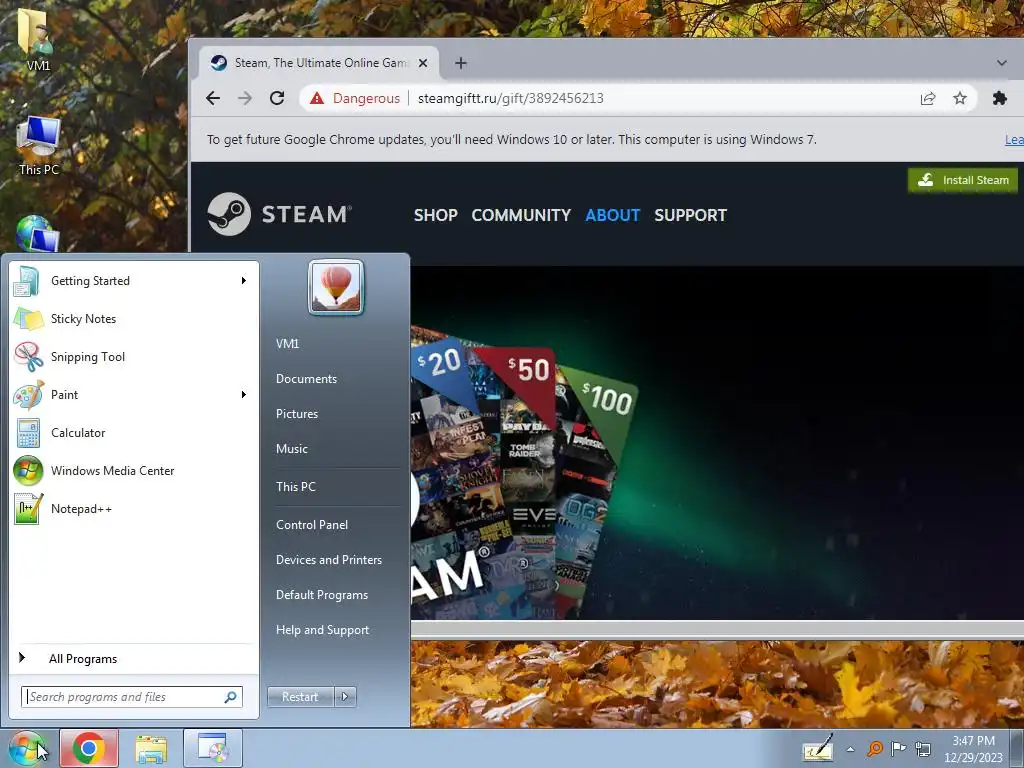Expand All Programs list
The image size is (1024, 768).
coord(83,659)
